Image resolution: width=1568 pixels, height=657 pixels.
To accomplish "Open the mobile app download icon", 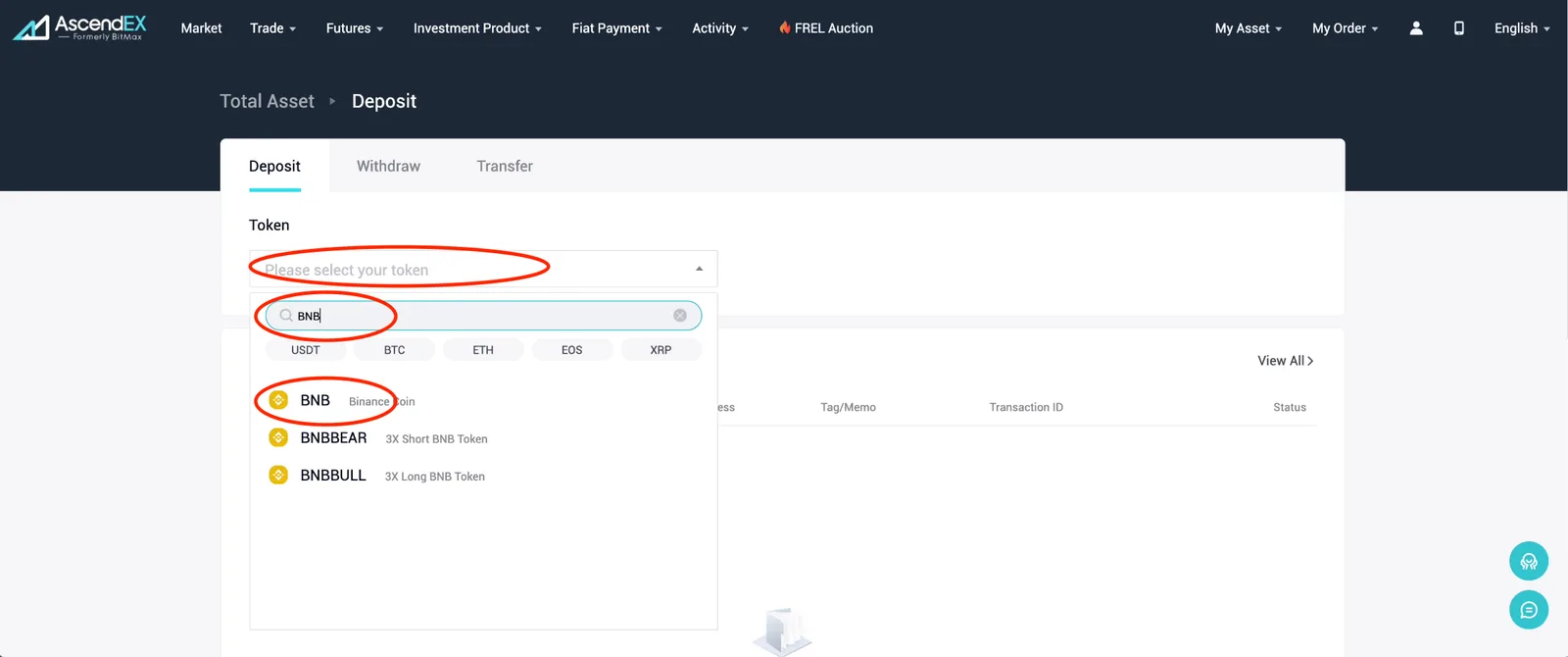I will (x=1459, y=28).
